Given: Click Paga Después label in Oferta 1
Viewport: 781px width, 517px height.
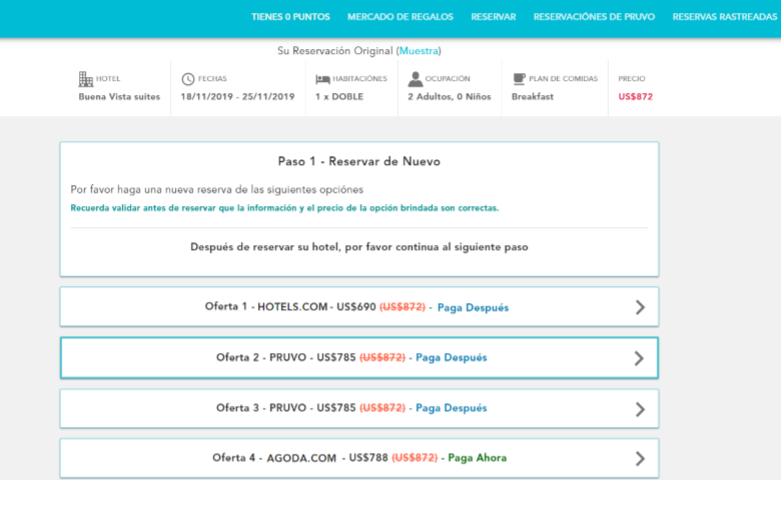Looking at the screenshot, I should tap(473, 308).
